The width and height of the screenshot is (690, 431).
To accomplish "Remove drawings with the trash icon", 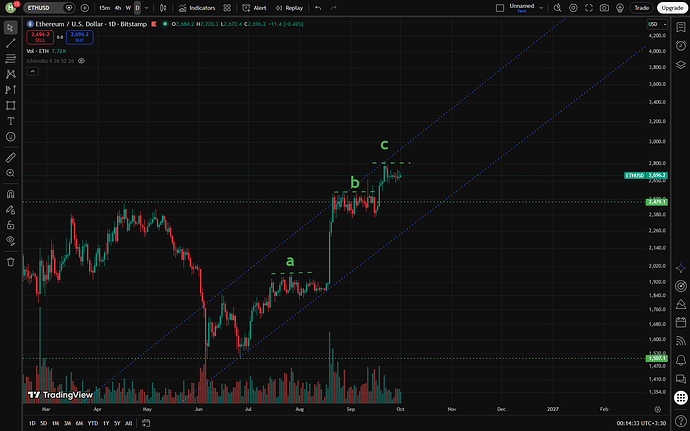I will click(x=11, y=262).
